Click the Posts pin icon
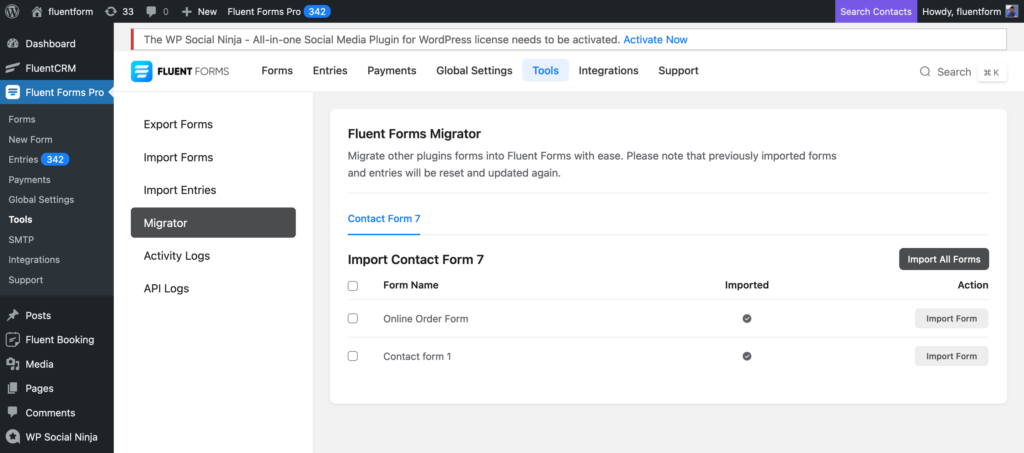The image size is (1024, 453). (12, 315)
